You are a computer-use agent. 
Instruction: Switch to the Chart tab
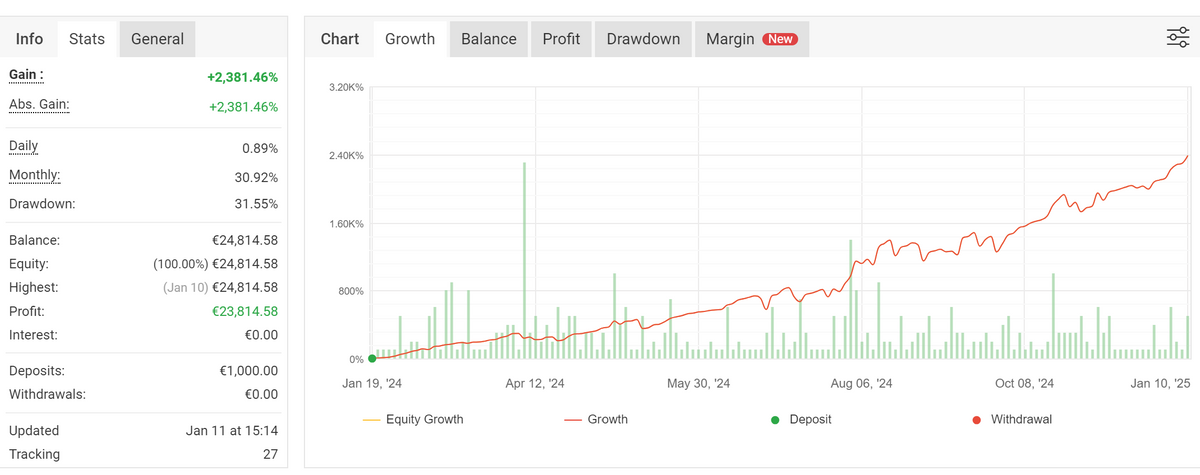340,39
